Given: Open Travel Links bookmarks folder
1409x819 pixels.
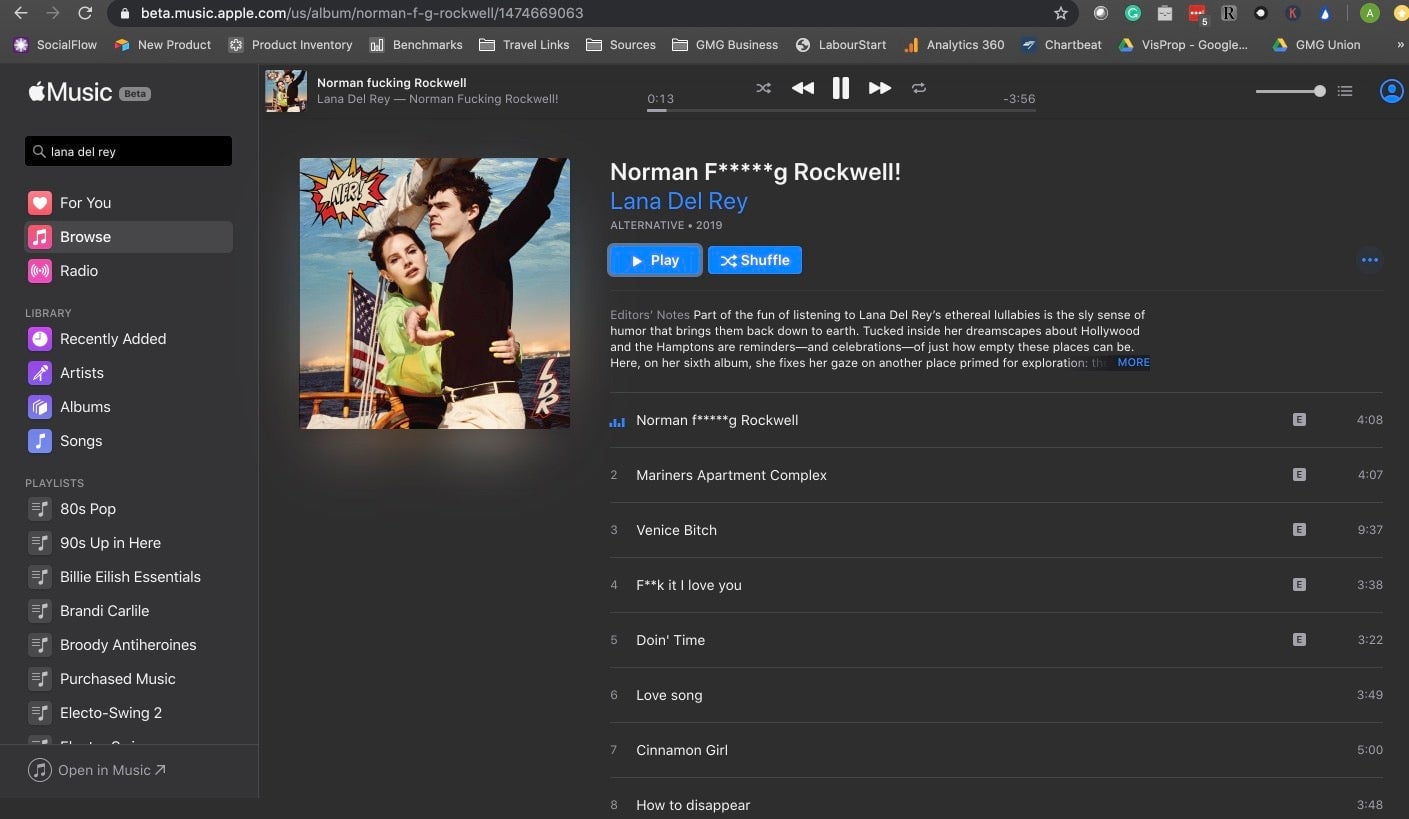Looking at the screenshot, I should (x=524, y=45).
